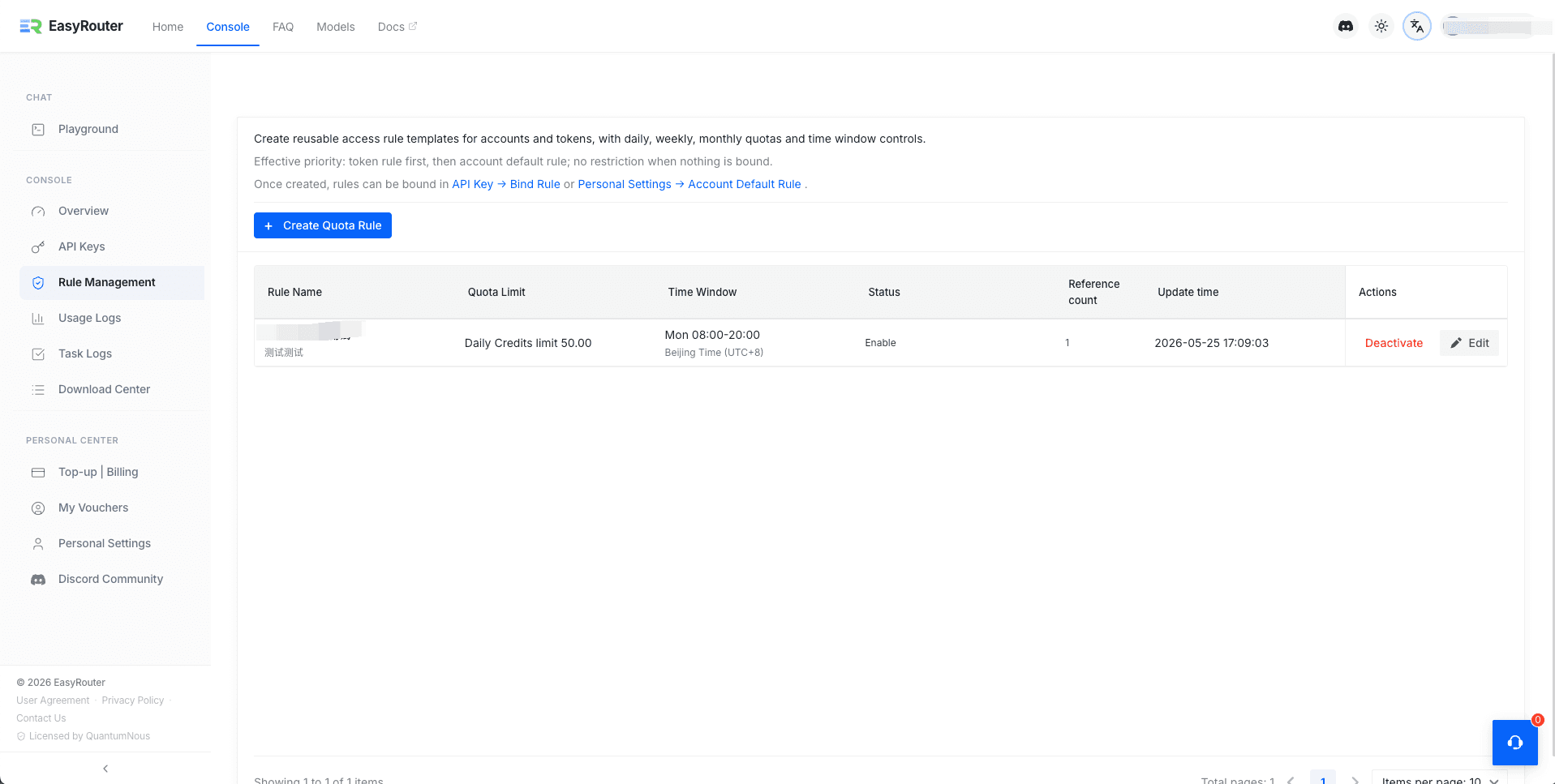
Task: Click the Rule Management shield icon
Action: (38, 282)
